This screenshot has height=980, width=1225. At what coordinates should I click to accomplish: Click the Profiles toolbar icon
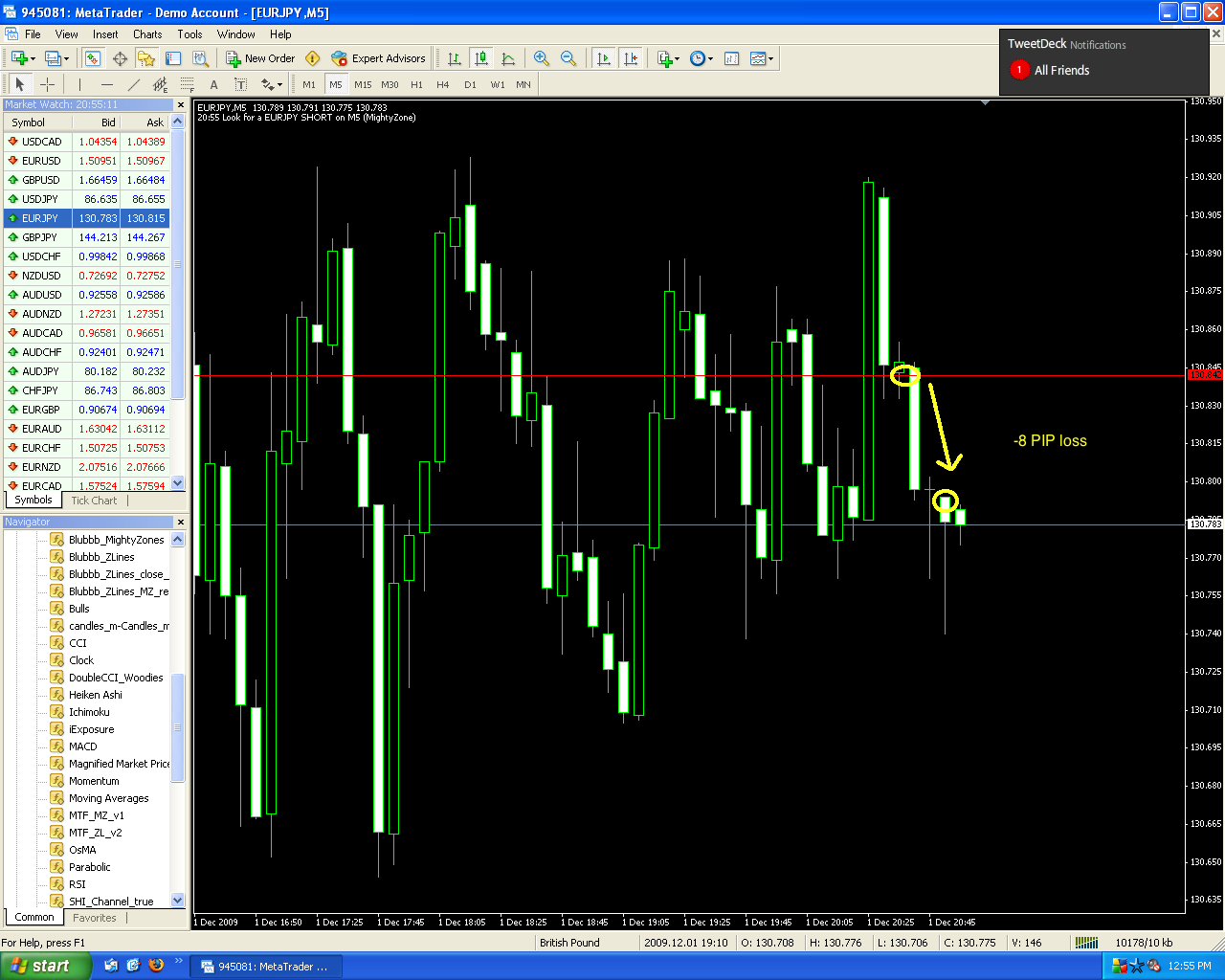tap(55, 58)
